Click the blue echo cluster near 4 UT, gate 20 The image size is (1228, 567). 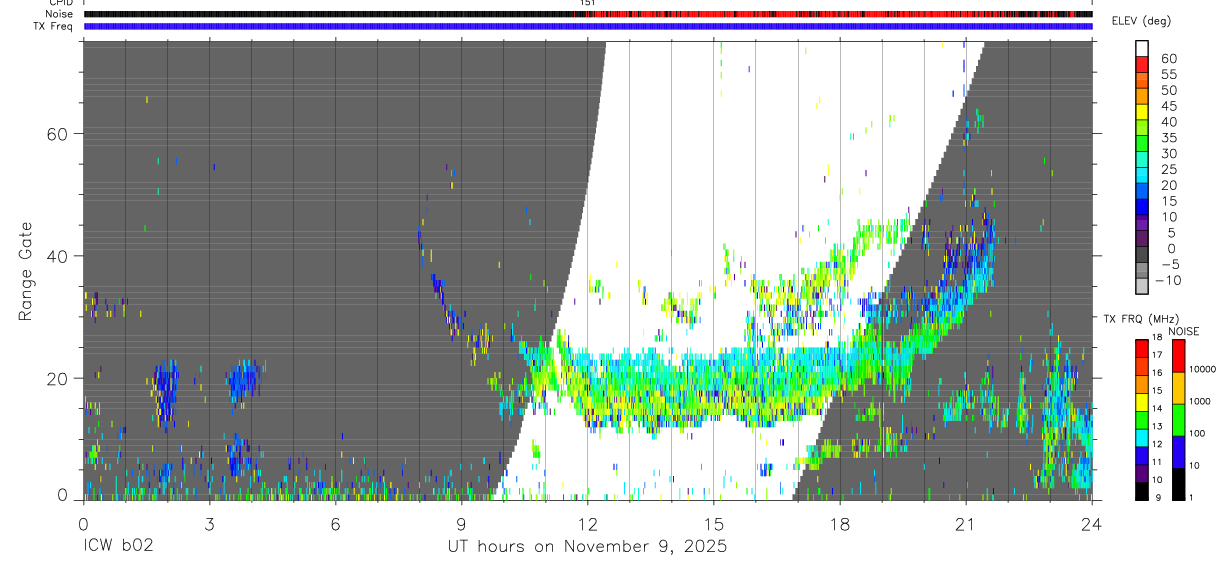coord(242,381)
